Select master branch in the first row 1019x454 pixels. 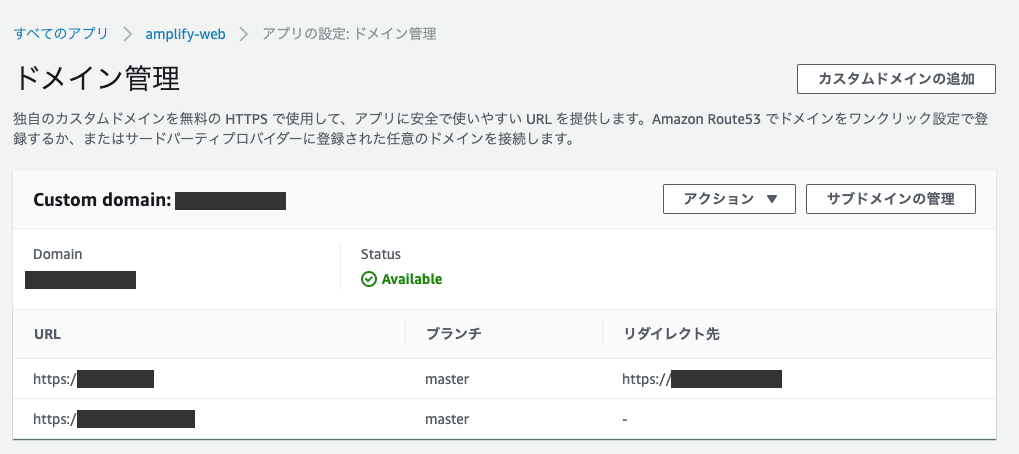[x=446, y=379]
